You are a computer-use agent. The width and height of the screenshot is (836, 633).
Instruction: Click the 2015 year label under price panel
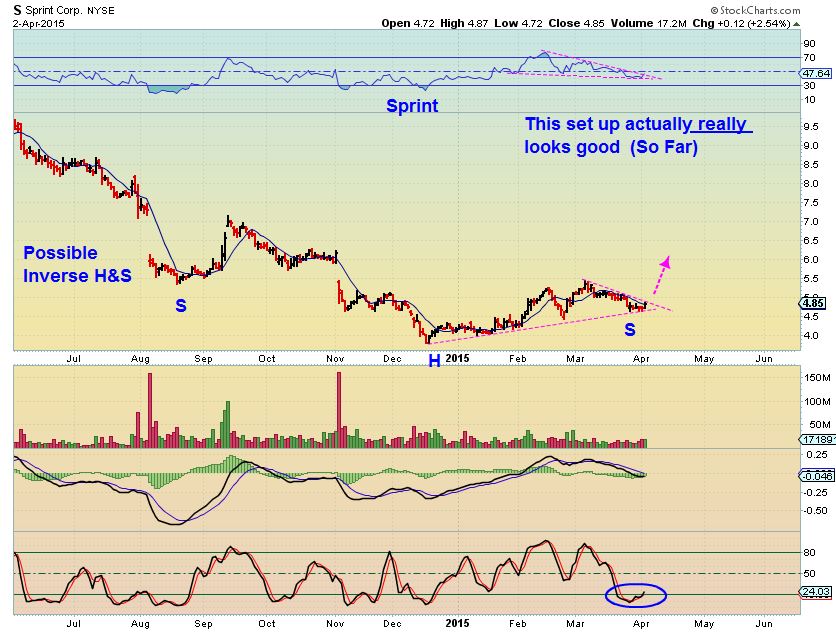(x=457, y=358)
